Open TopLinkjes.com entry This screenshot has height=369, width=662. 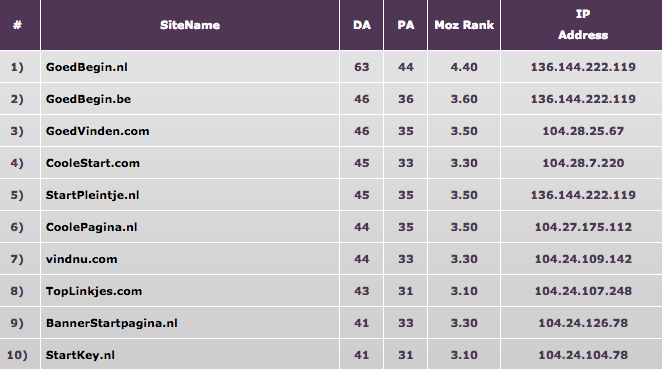tap(94, 291)
